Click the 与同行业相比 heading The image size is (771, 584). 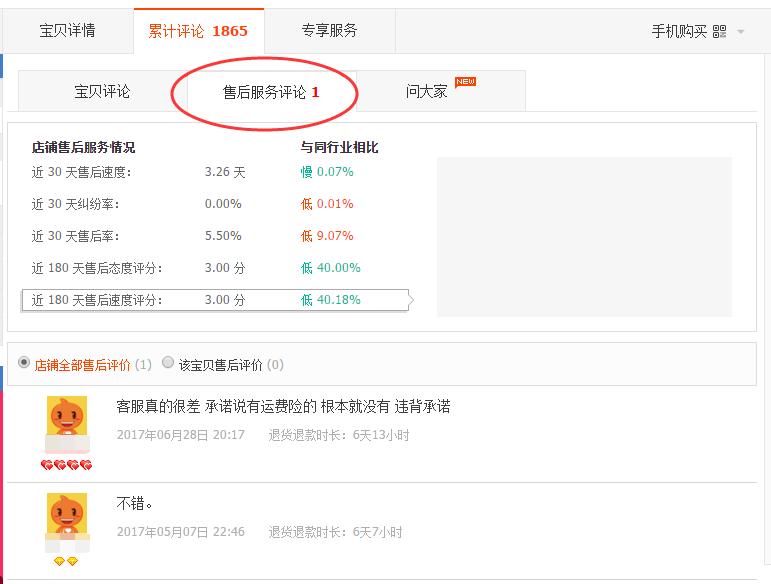click(339, 147)
